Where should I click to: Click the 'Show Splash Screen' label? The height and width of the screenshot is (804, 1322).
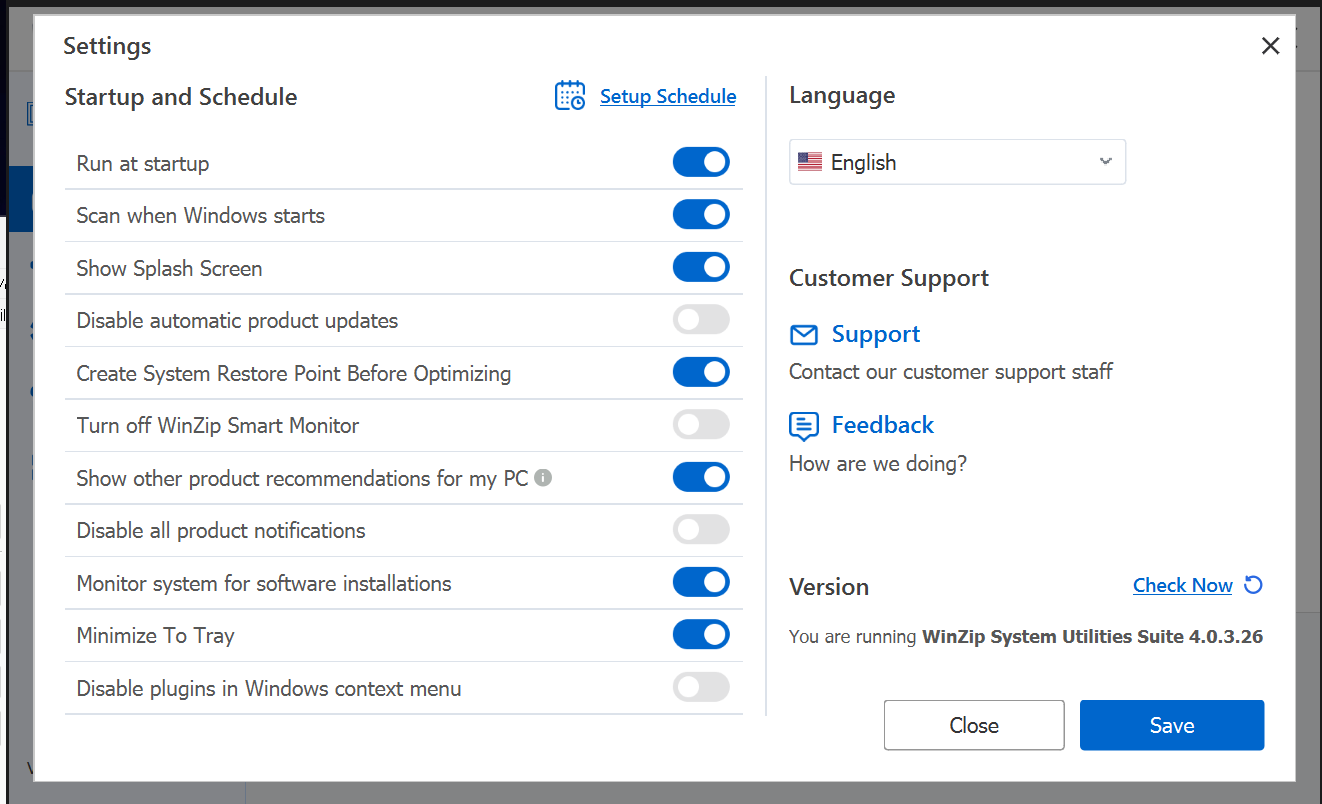point(170,269)
